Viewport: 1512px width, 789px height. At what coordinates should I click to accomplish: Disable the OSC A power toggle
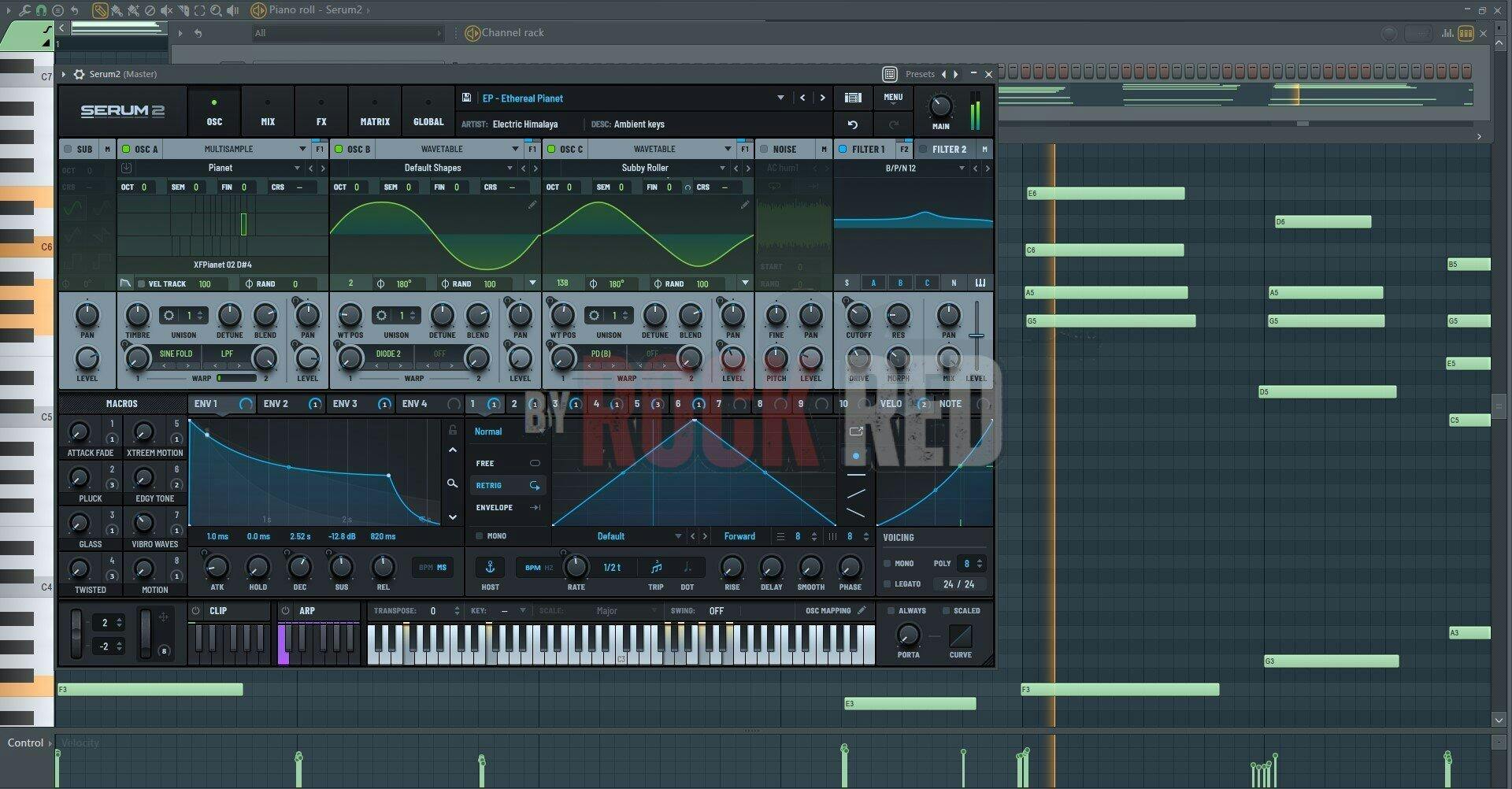click(126, 149)
